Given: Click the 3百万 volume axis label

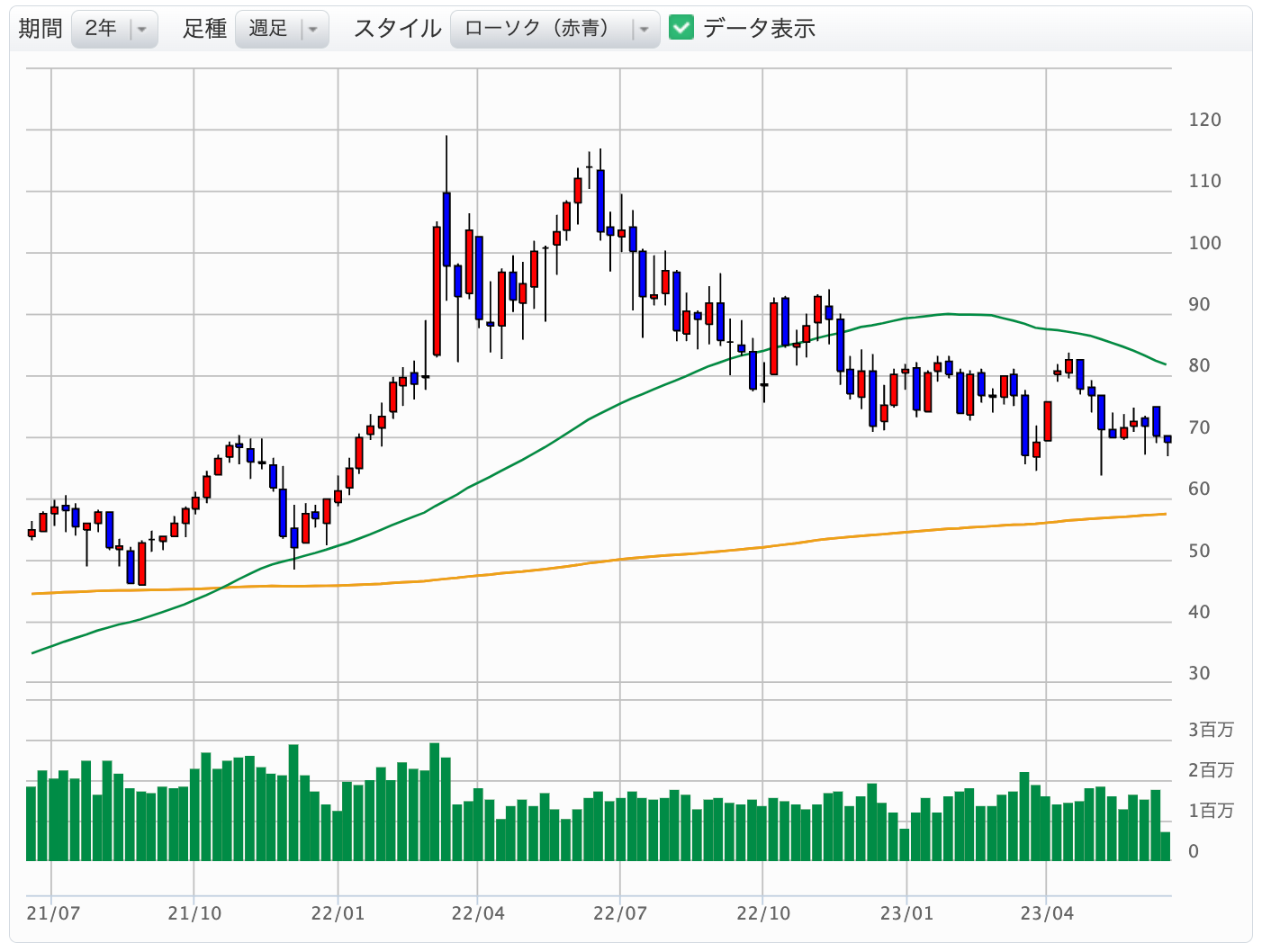Looking at the screenshot, I should click(1211, 730).
